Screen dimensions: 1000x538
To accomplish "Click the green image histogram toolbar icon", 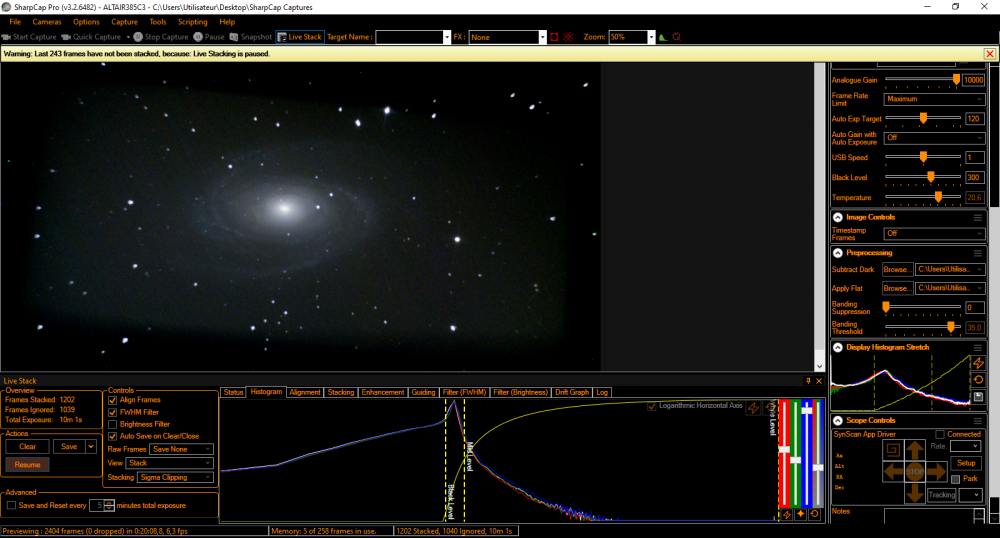I will (x=663, y=37).
